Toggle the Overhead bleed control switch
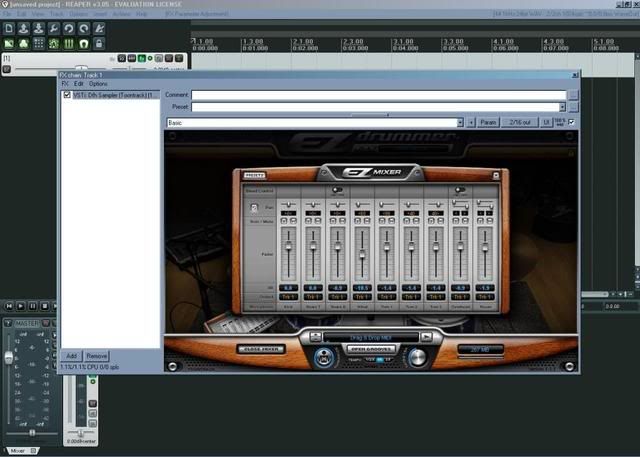Image resolution: width=640 pixels, height=457 pixels. (x=460, y=190)
